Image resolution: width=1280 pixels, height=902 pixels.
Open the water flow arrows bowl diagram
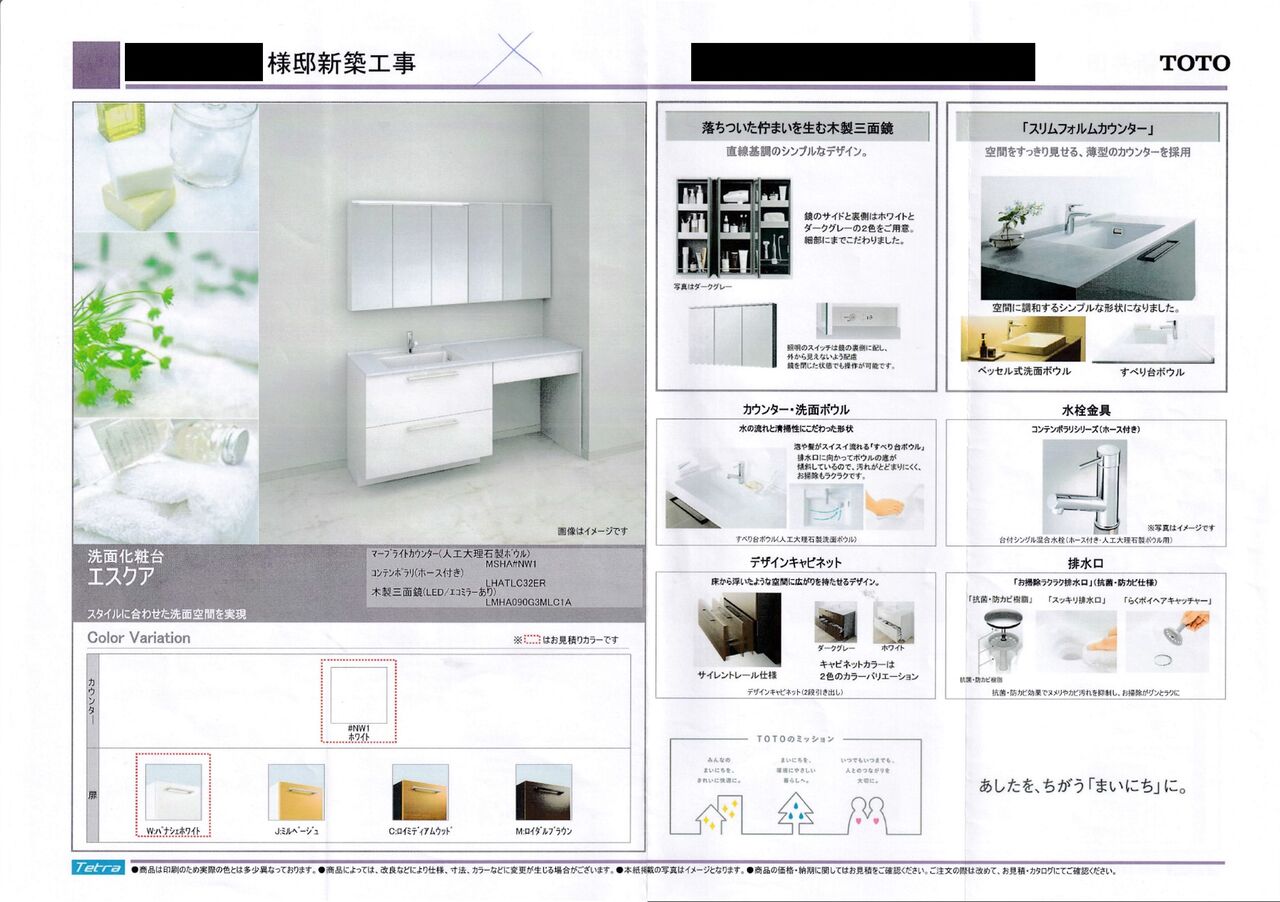(826, 506)
